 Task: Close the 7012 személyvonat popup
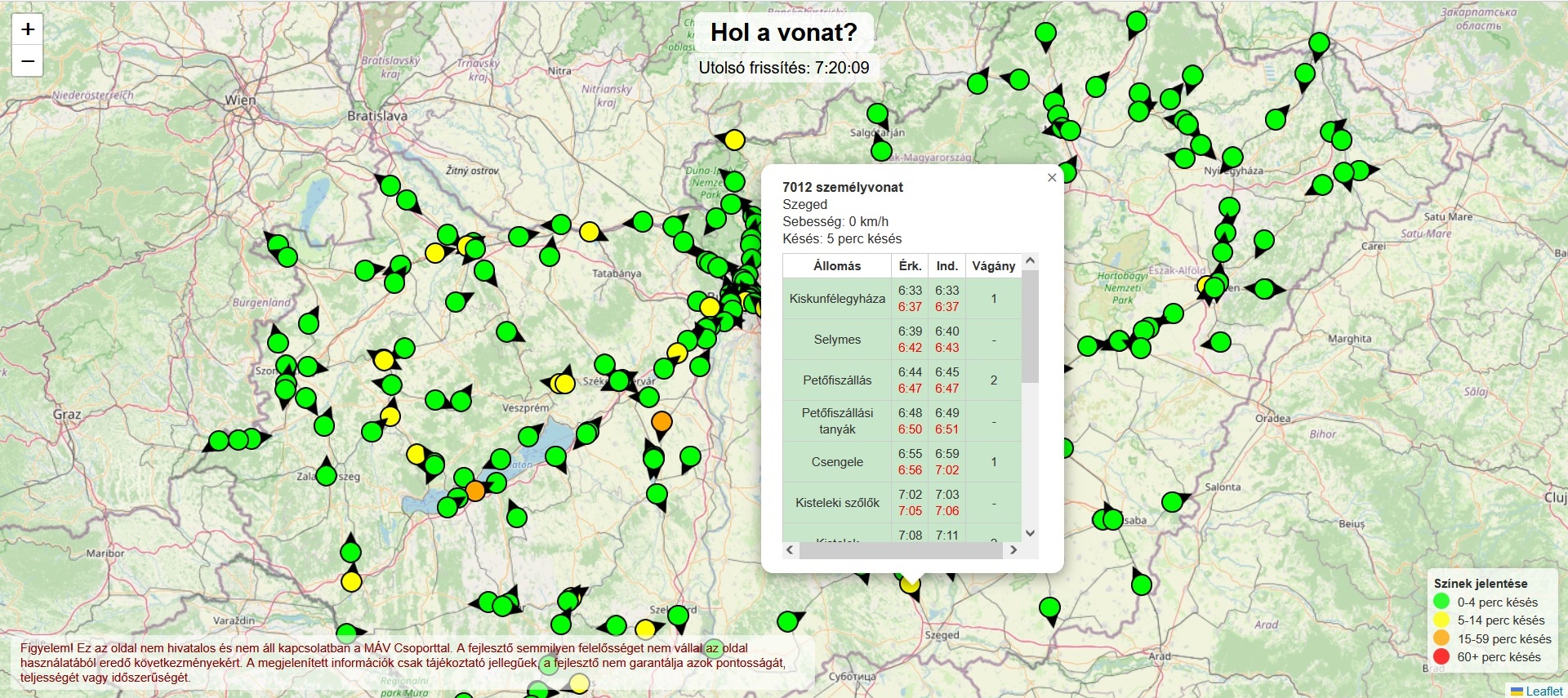[1052, 177]
